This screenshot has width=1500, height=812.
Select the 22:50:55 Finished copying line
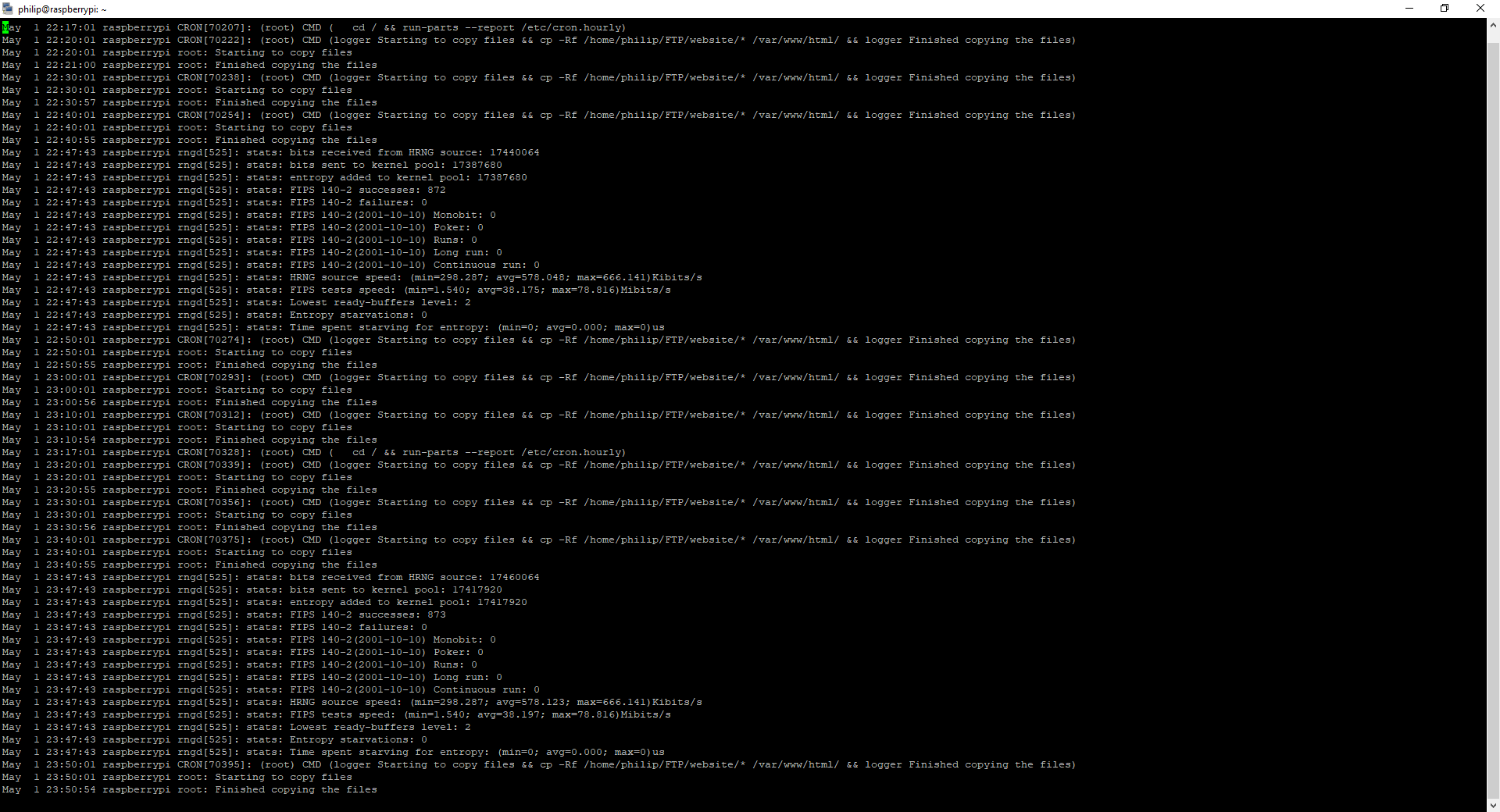click(190, 365)
